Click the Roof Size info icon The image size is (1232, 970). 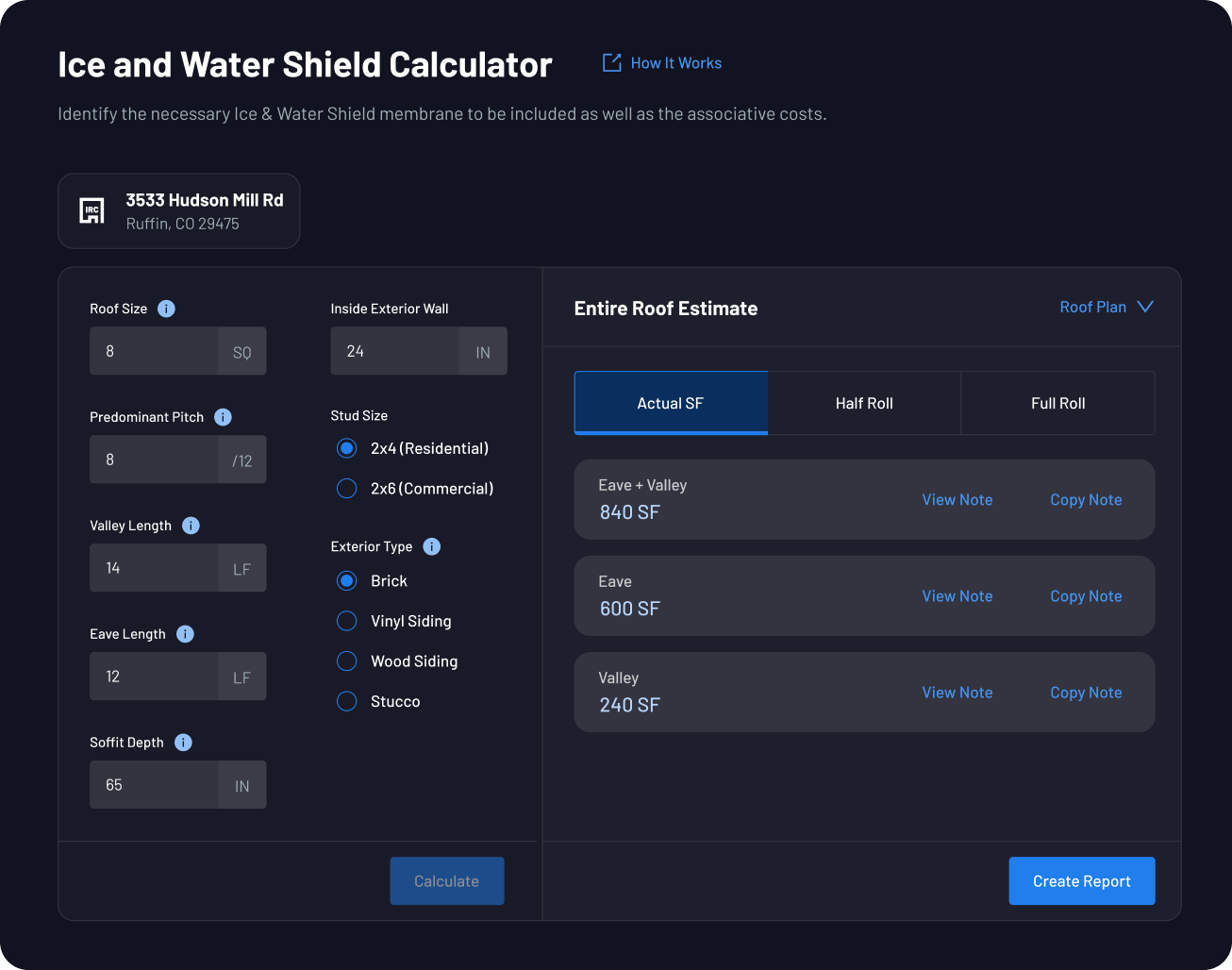click(x=166, y=309)
